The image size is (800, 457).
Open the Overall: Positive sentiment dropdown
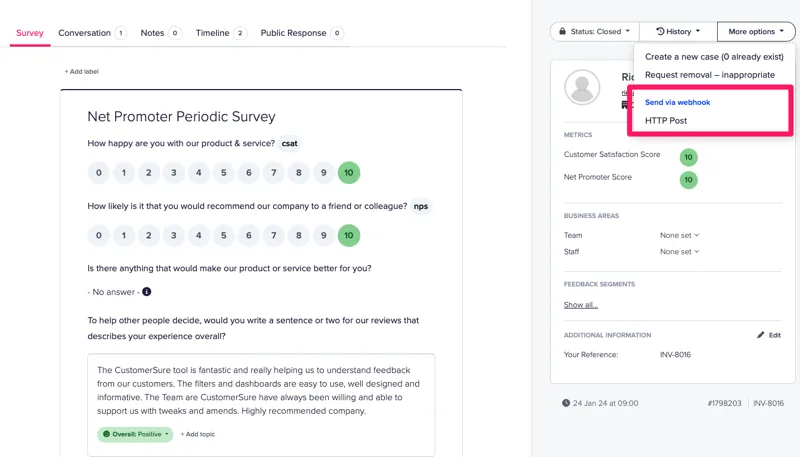tap(135, 435)
